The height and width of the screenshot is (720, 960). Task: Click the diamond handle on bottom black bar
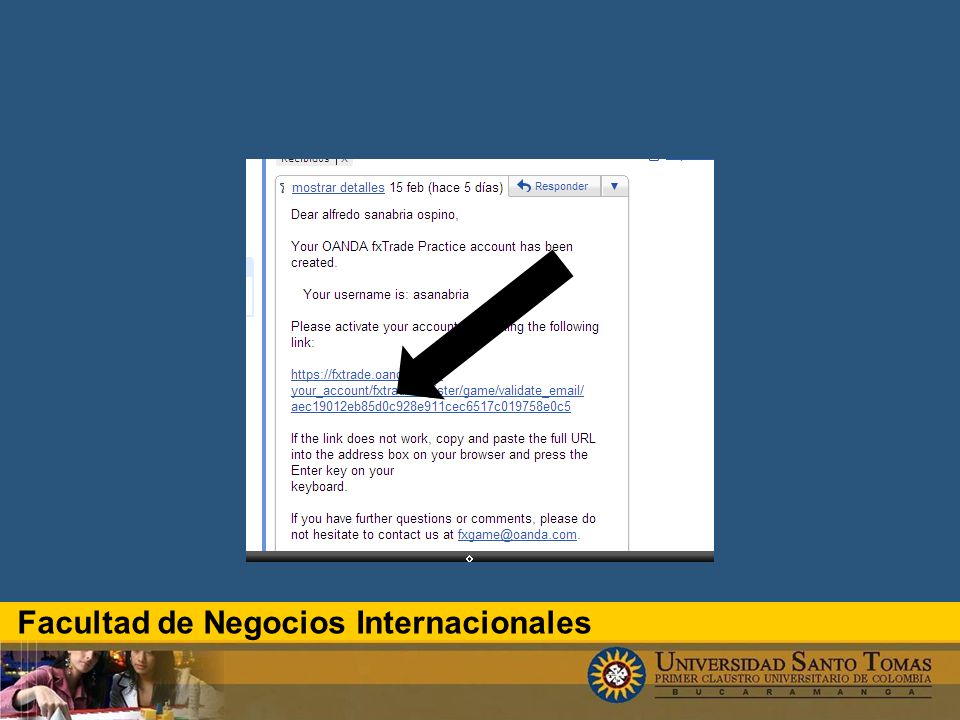pyautogui.click(x=469, y=558)
